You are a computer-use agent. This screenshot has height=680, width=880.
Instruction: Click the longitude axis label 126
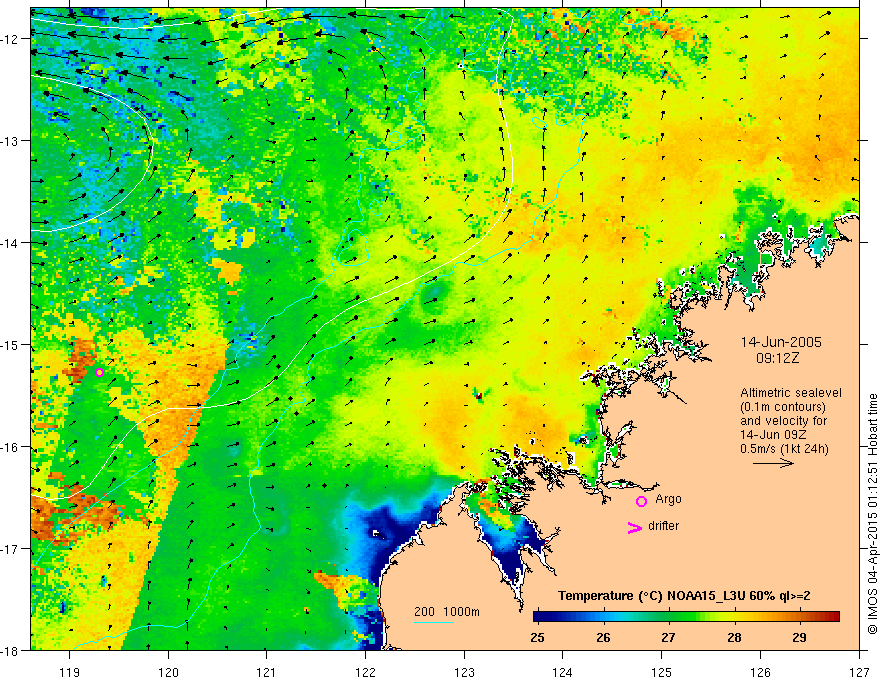[x=760, y=672]
